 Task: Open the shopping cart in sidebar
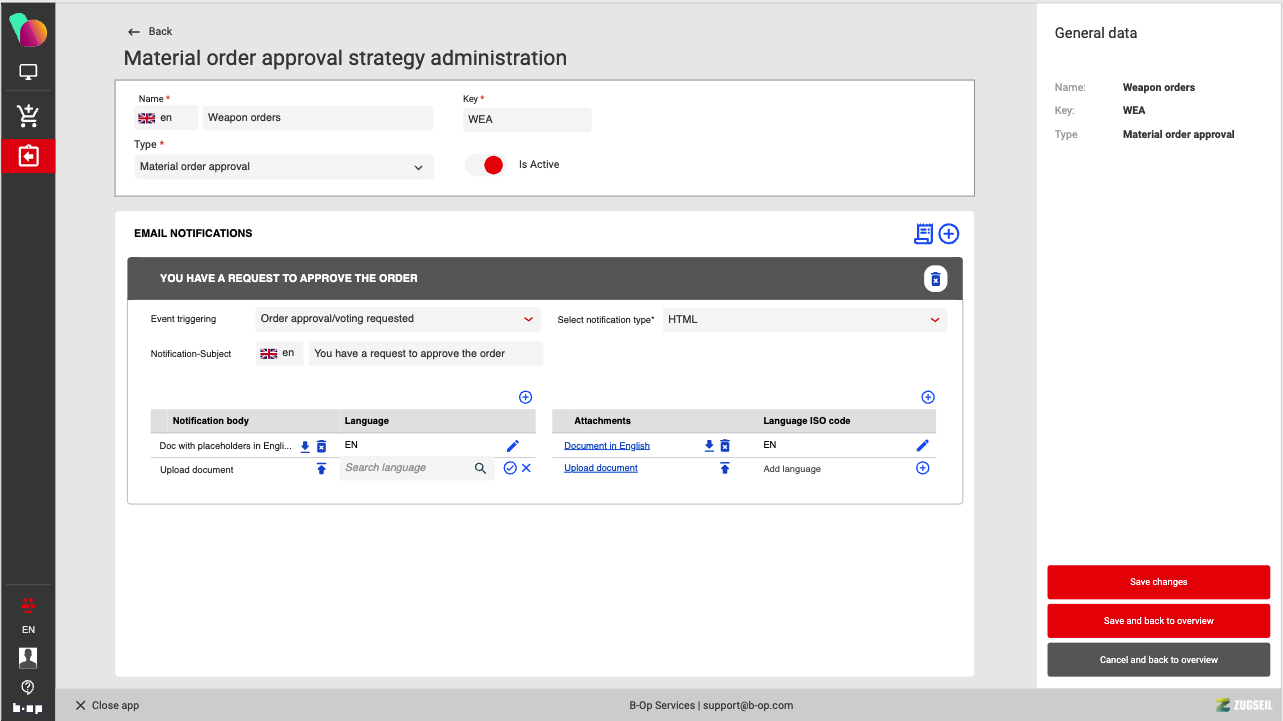click(x=28, y=116)
